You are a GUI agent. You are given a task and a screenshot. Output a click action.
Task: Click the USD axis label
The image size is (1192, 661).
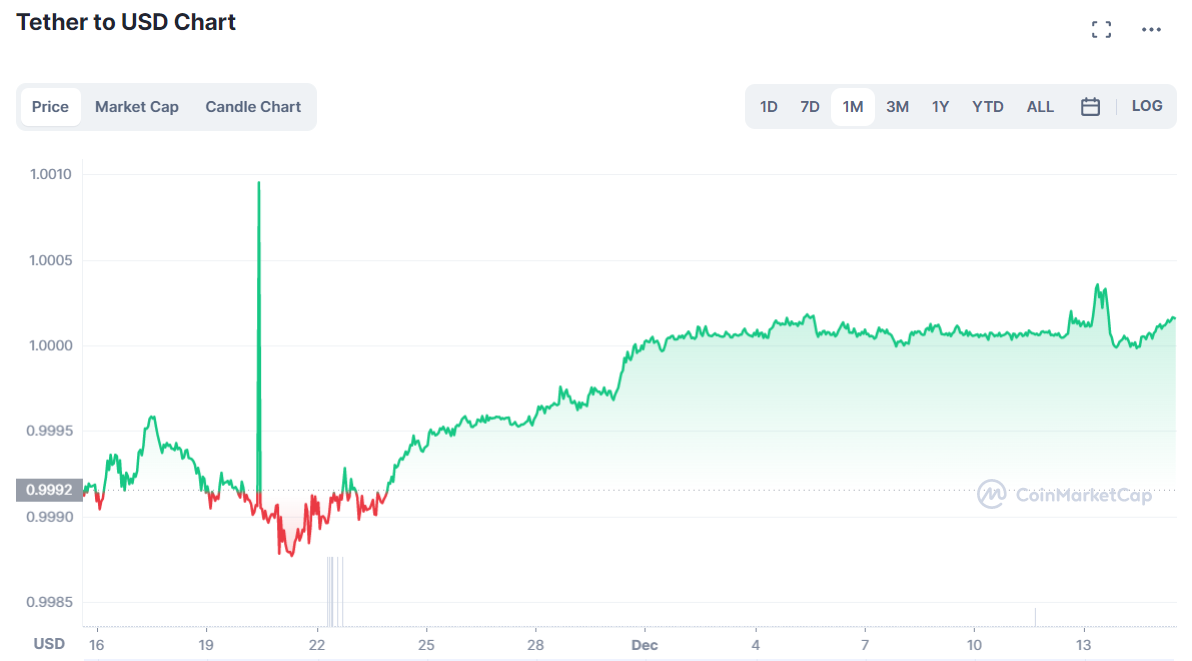pyautogui.click(x=48, y=643)
